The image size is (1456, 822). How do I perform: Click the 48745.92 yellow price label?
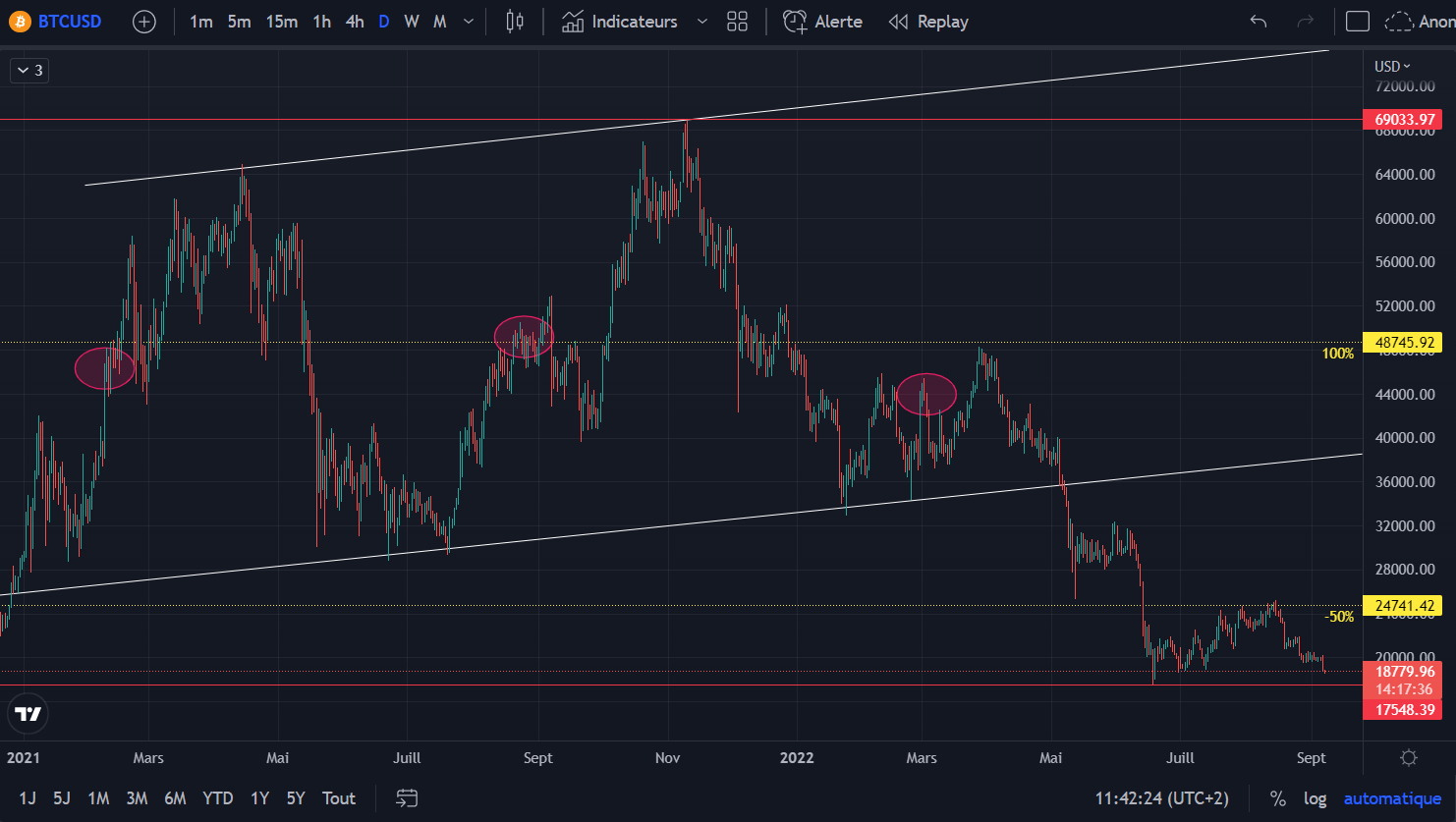tap(1404, 343)
